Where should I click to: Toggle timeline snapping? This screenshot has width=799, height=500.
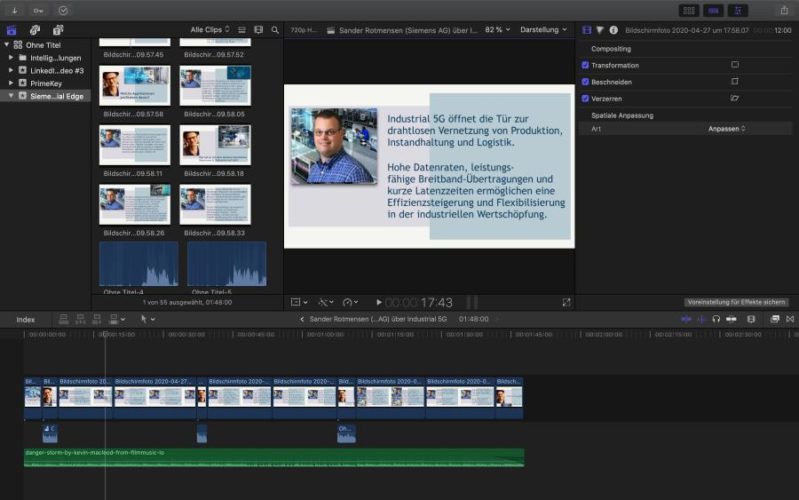[x=731, y=319]
